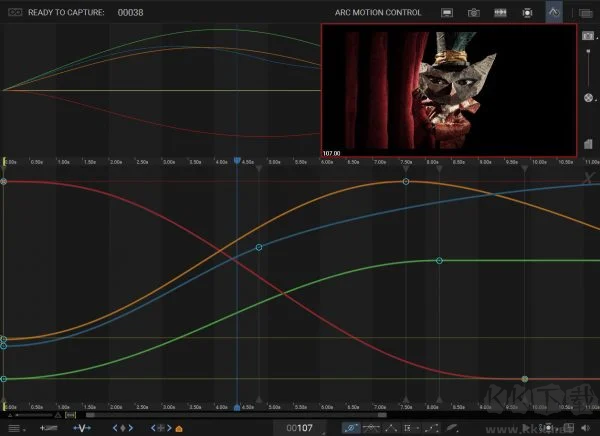Click the yellow bracket fit-range button
Image resolution: width=600 pixels, height=436 pixels.
[70, 415]
